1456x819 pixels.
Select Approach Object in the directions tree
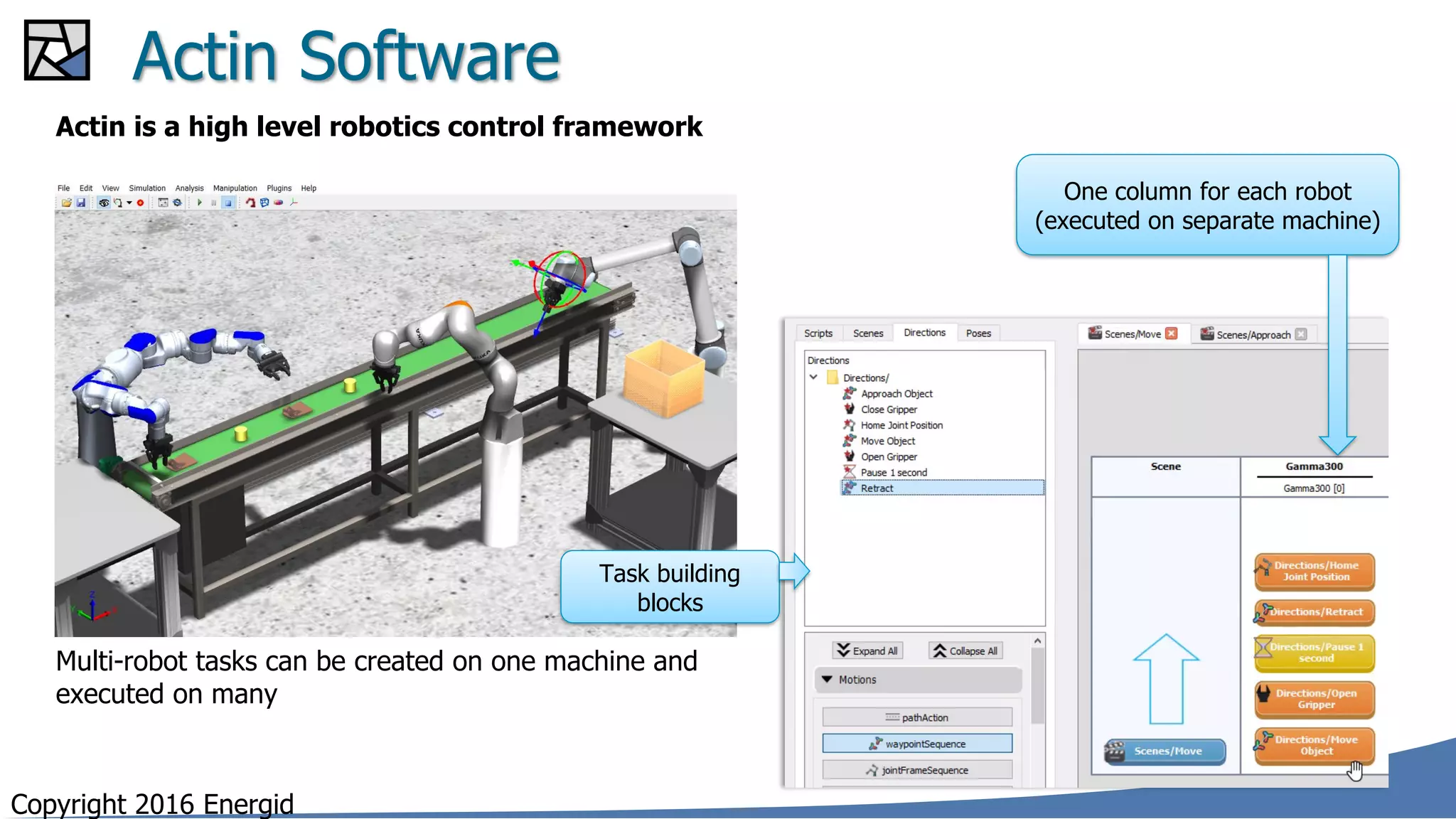pyautogui.click(x=888, y=394)
